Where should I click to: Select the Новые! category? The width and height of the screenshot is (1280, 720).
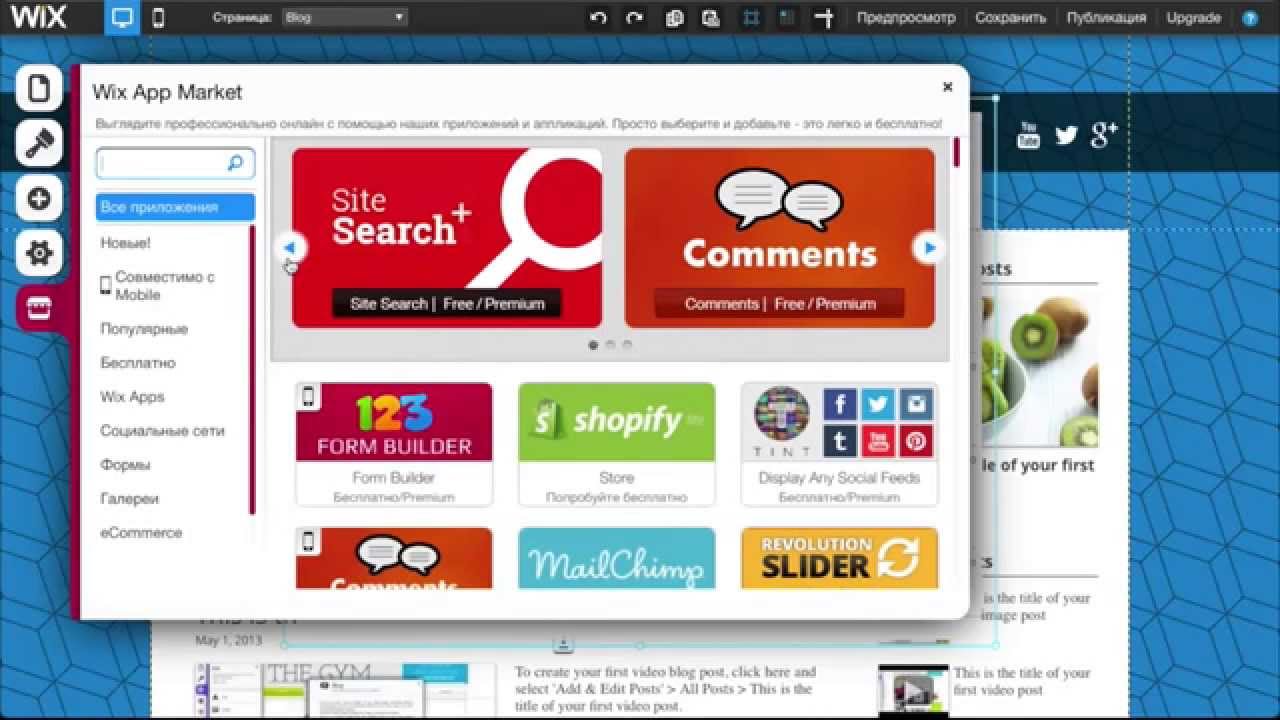pyautogui.click(x=126, y=243)
